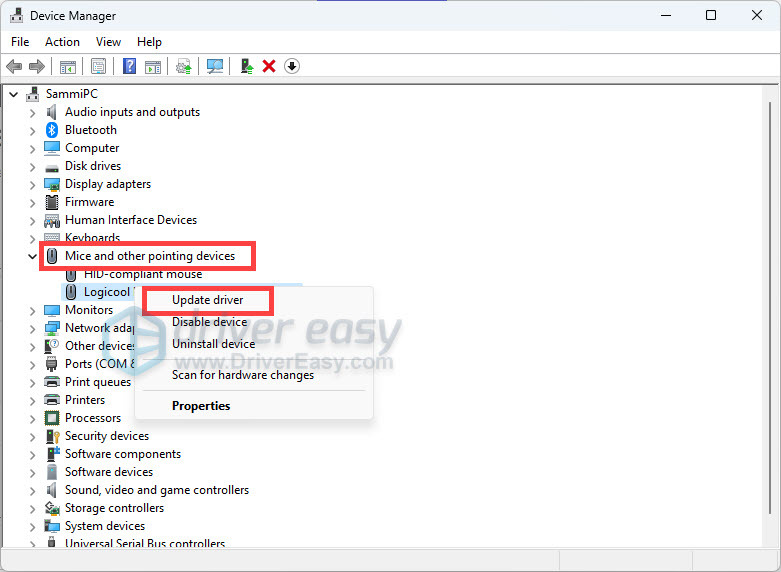Click the Back arrow toolbar icon
The width and height of the screenshot is (781, 572).
[x=14, y=66]
